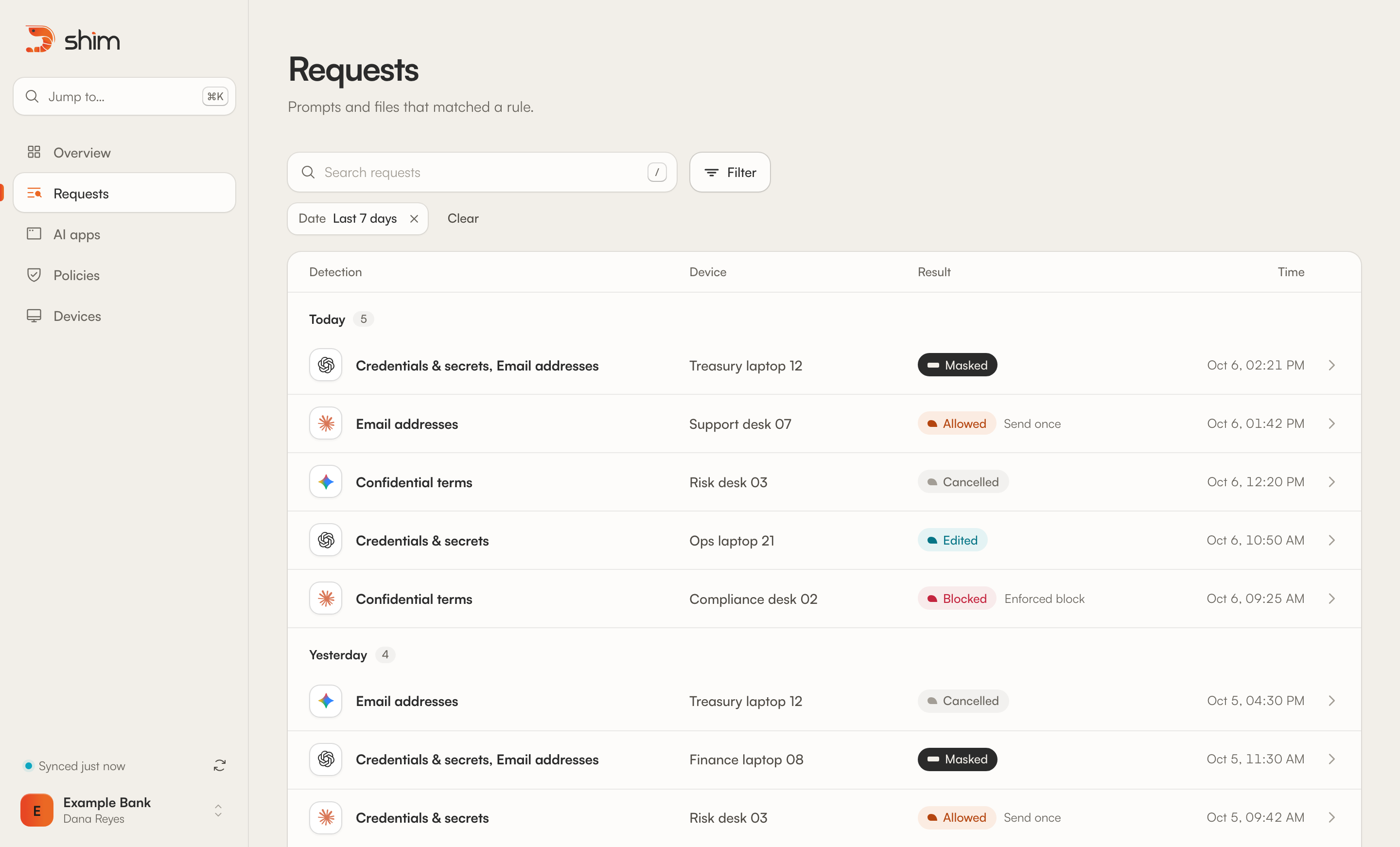1400x847 pixels.
Task: Click the Devices monitor icon
Action: tap(34, 316)
